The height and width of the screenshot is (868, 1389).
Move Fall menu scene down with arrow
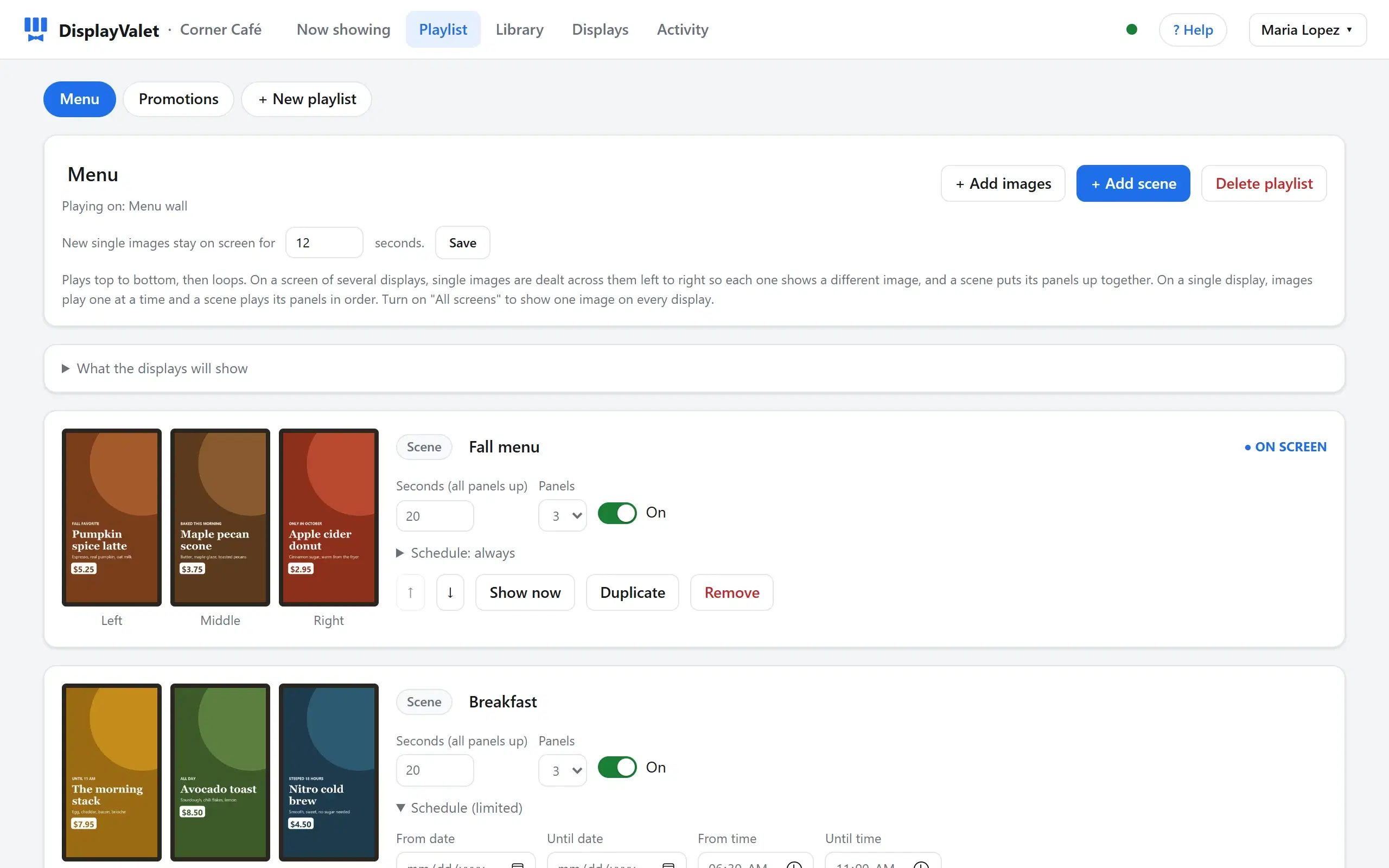click(450, 592)
